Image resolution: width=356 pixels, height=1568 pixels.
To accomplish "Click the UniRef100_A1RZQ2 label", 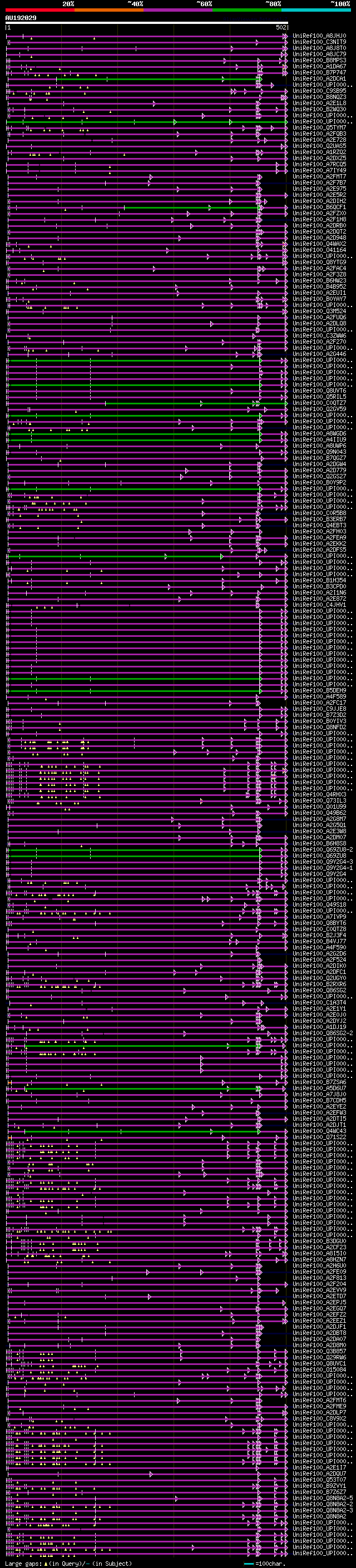I will point(319,152).
